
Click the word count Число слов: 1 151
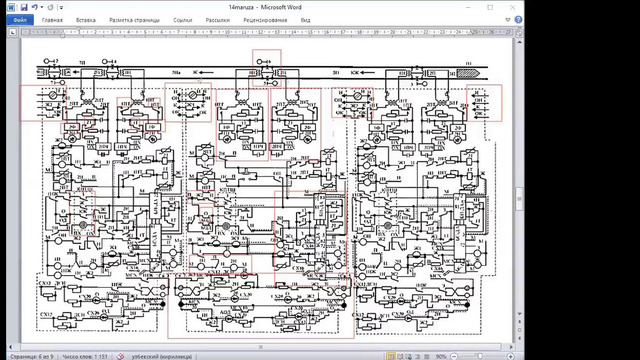pos(84,356)
